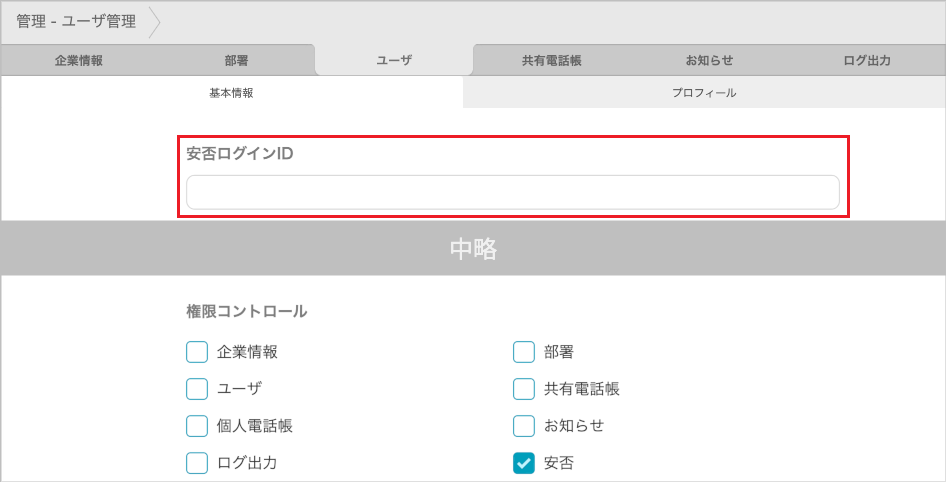The height and width of the screenshot is (482, 946).
Task: Enable the ログ出力 permission checkbox
Action: click(197, 463)
